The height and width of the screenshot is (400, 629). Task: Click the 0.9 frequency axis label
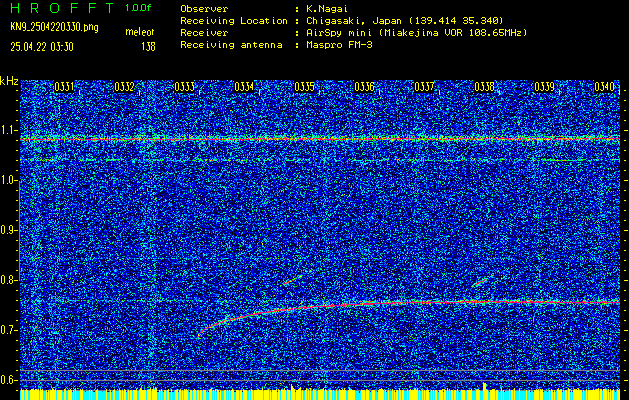point(8,230)
